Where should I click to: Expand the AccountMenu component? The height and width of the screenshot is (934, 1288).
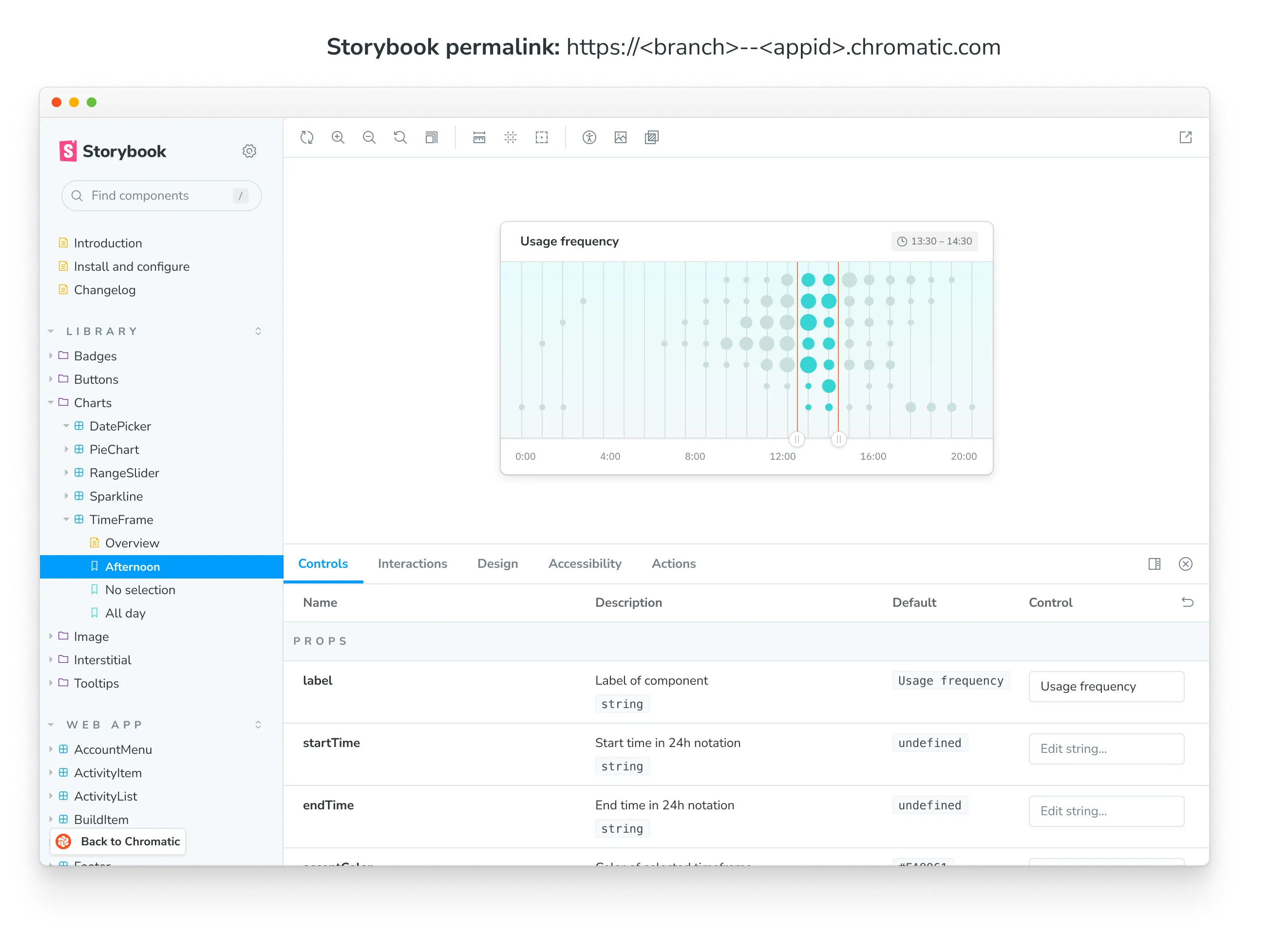click(x=113, y=749)
